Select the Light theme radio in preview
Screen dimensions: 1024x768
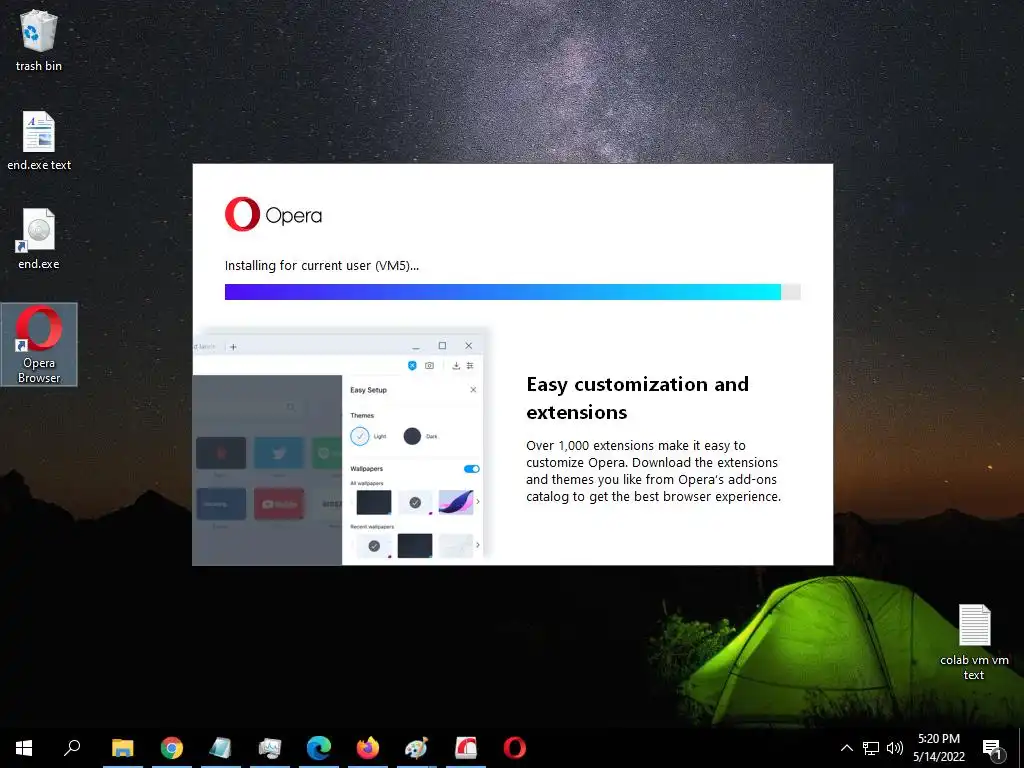(360, 436)
